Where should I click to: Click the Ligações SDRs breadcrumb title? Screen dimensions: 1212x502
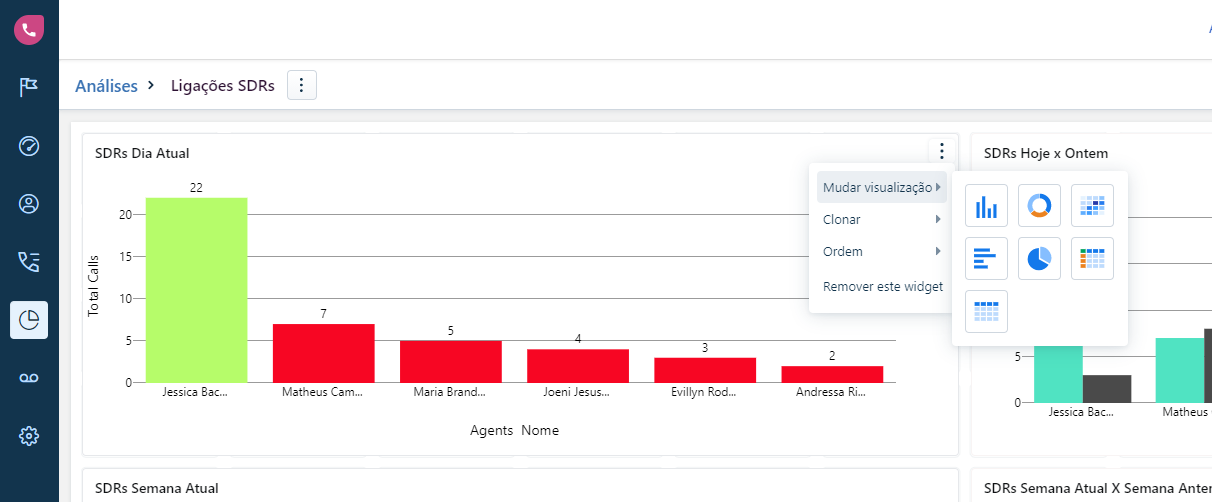tap(222, 86)
